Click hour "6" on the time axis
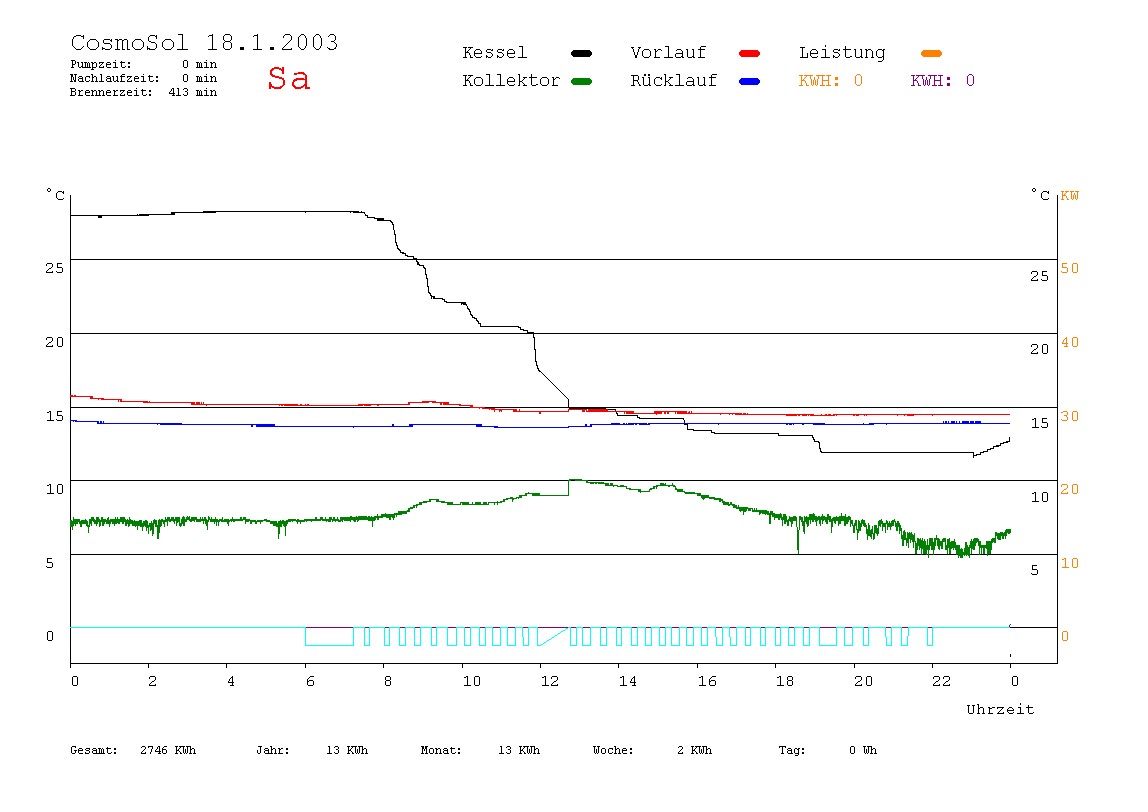Screen dimensions: 1148x812 tap(310, 681)
